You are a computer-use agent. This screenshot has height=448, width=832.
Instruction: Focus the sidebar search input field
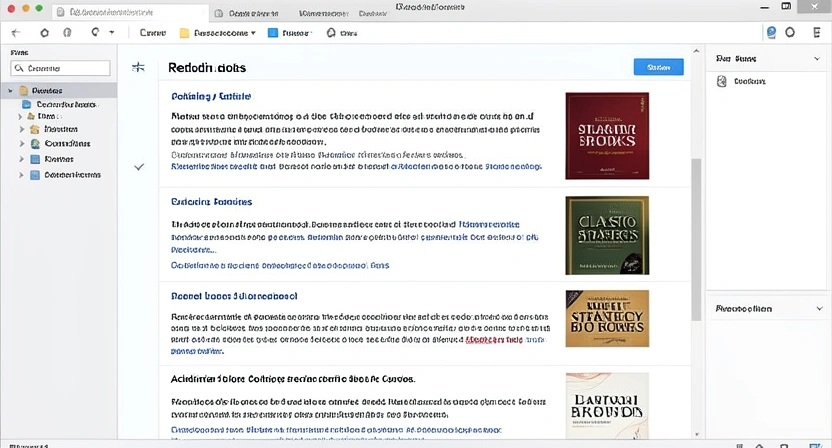click(60, 68)
